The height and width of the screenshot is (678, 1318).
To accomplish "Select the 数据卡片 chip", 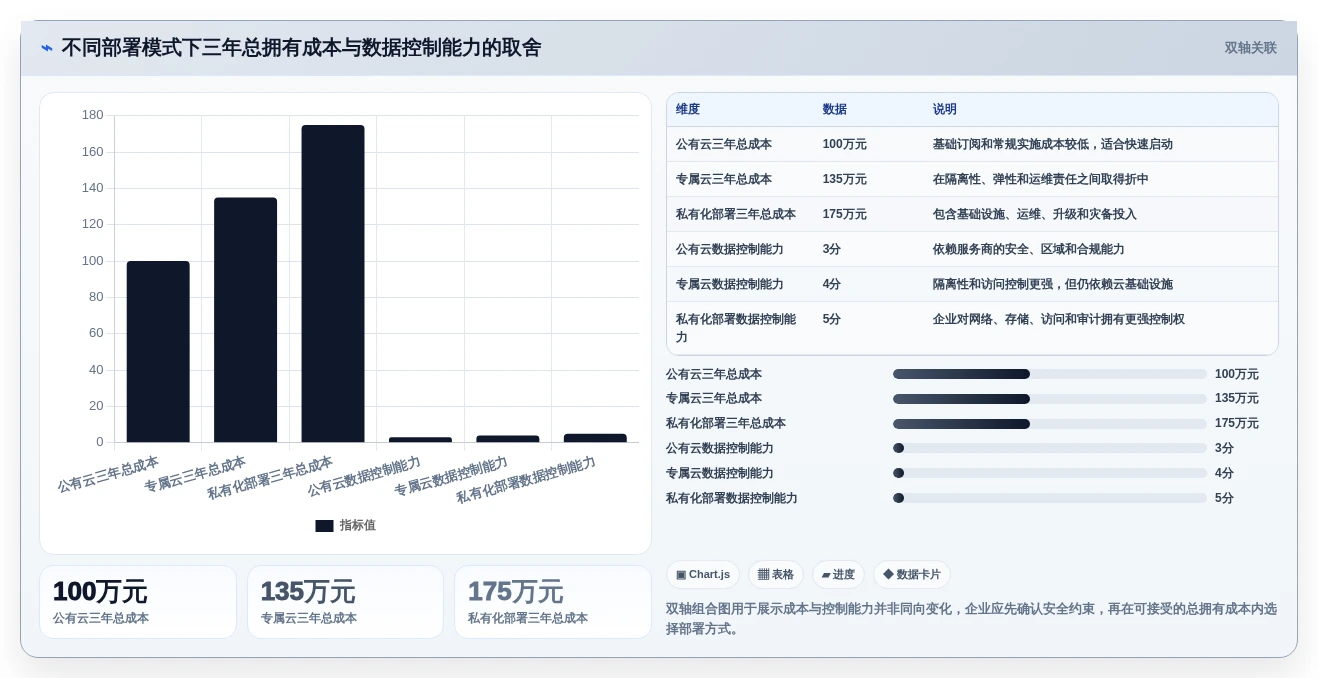I will point(912,574).
